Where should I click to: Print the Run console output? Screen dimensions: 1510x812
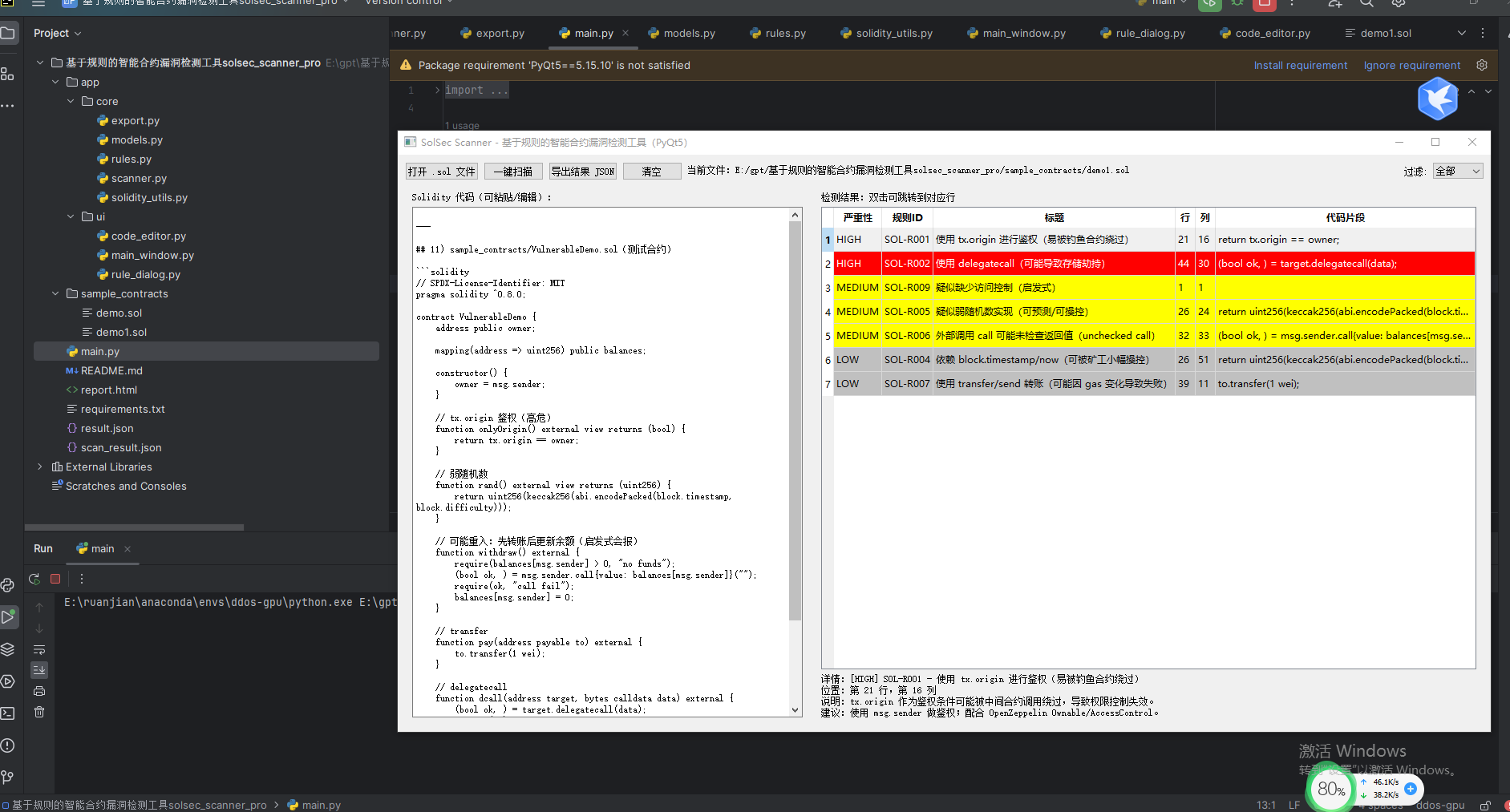(x=39, y=691)
